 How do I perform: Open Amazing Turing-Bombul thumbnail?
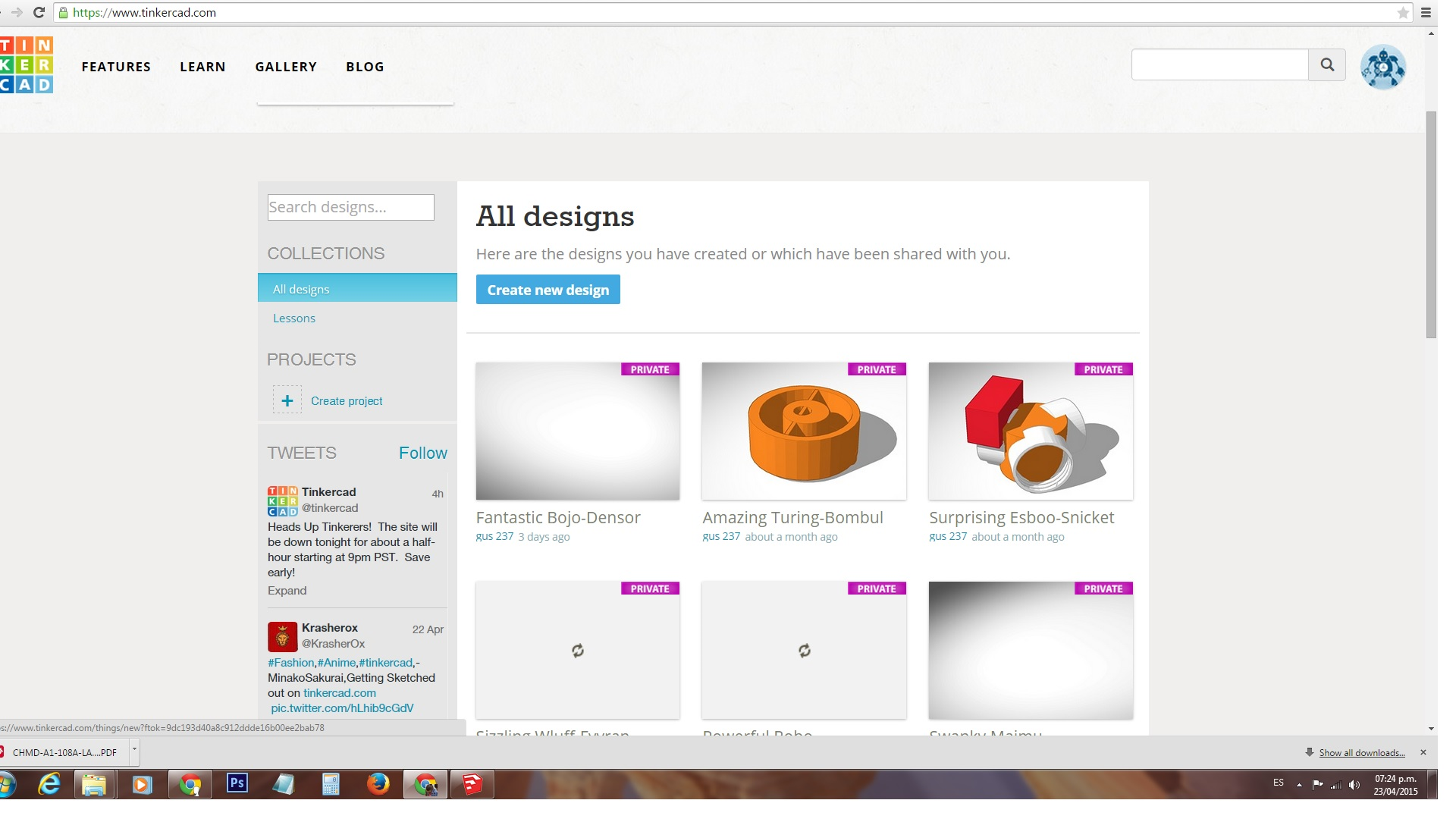click(804, 431)
